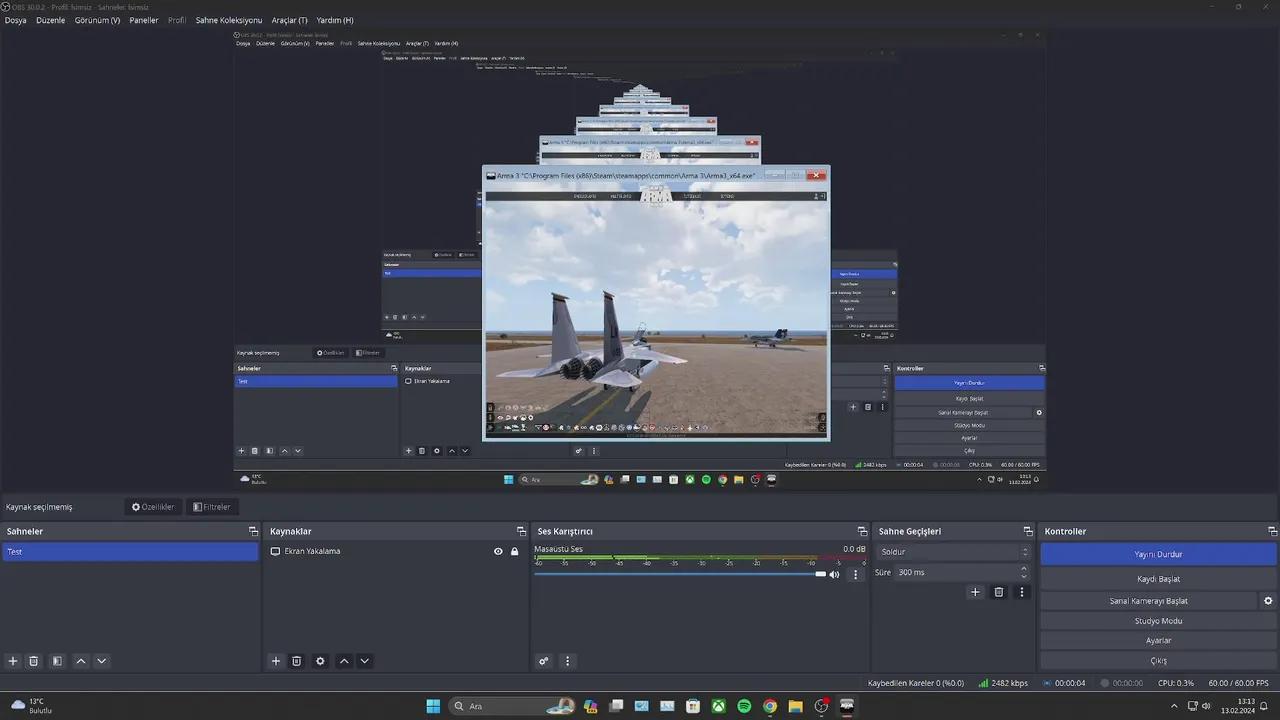Remove scene transition with trash icon
Screen dimensions: 1280x720
[x=998, y=592]
